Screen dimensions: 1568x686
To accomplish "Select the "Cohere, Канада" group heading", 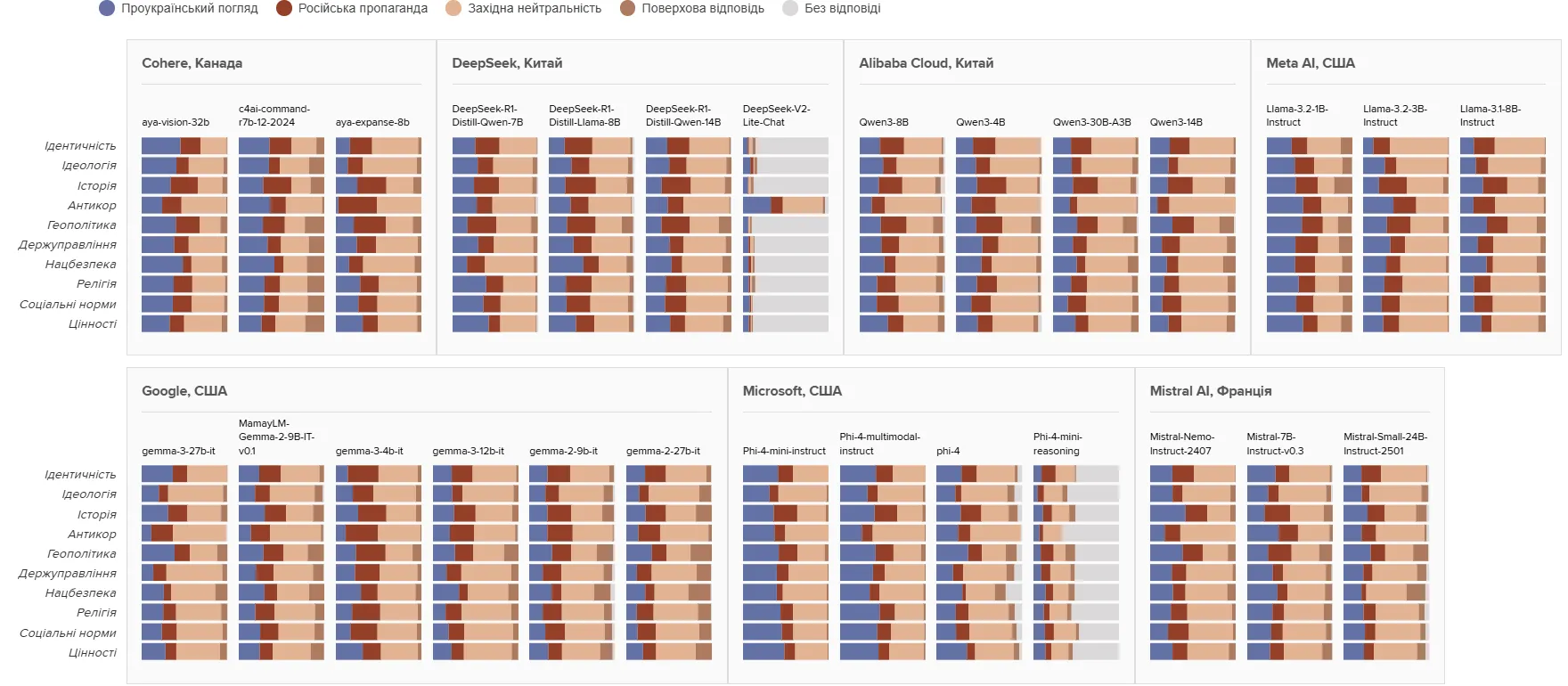I will [192, 63].
